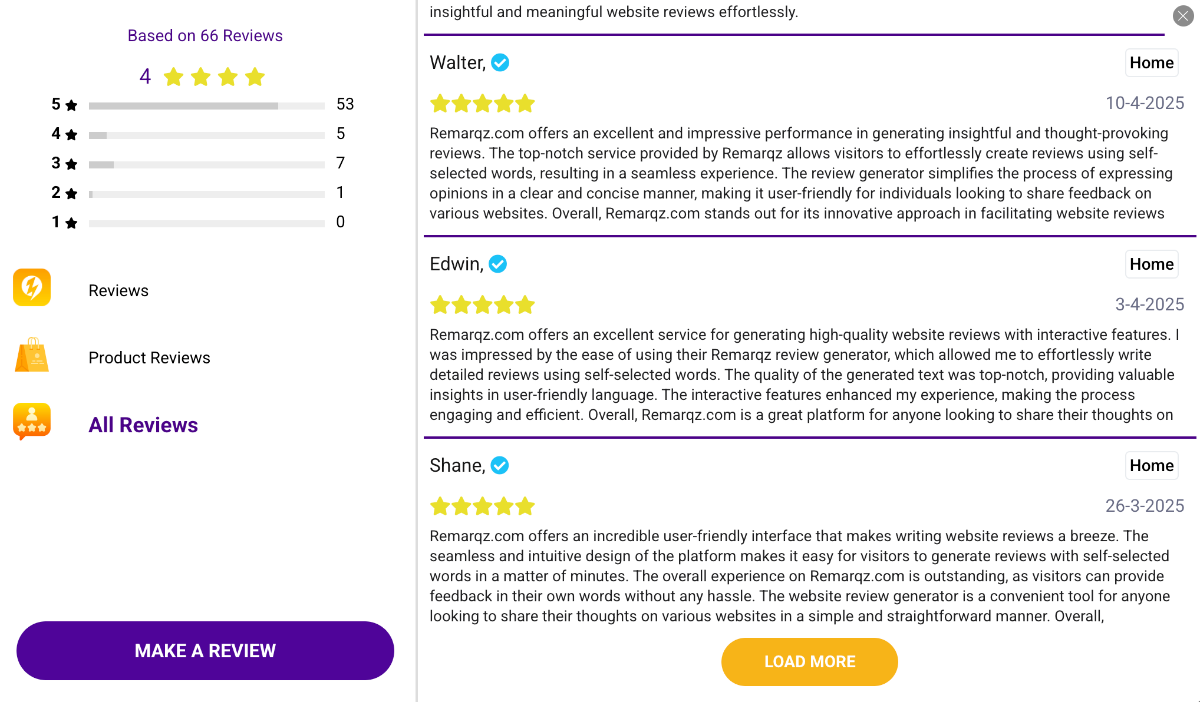Click the date on Edwin's review
Viewport: 1200px width, 702px height.
click(1144, 303)
